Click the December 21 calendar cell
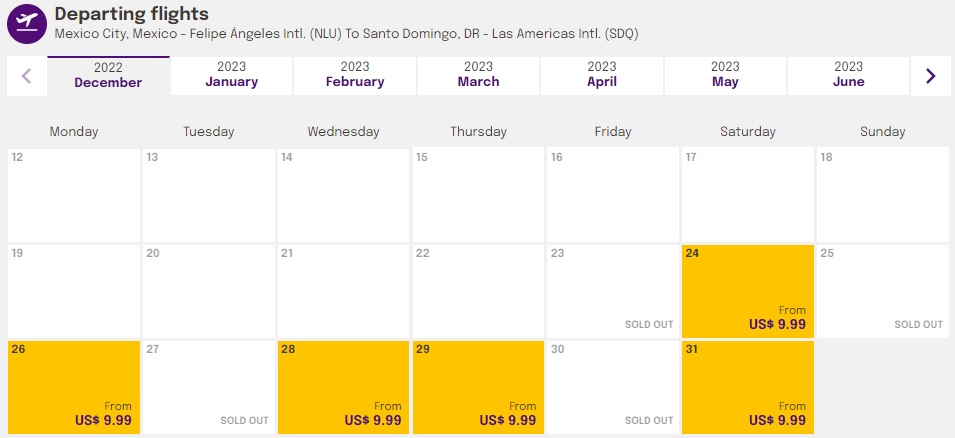This screenshot has height=438, width=955. (x=344, y=291)
